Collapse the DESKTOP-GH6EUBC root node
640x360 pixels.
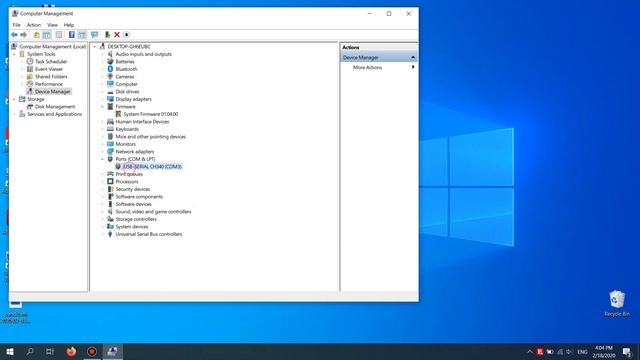[95, 47]
